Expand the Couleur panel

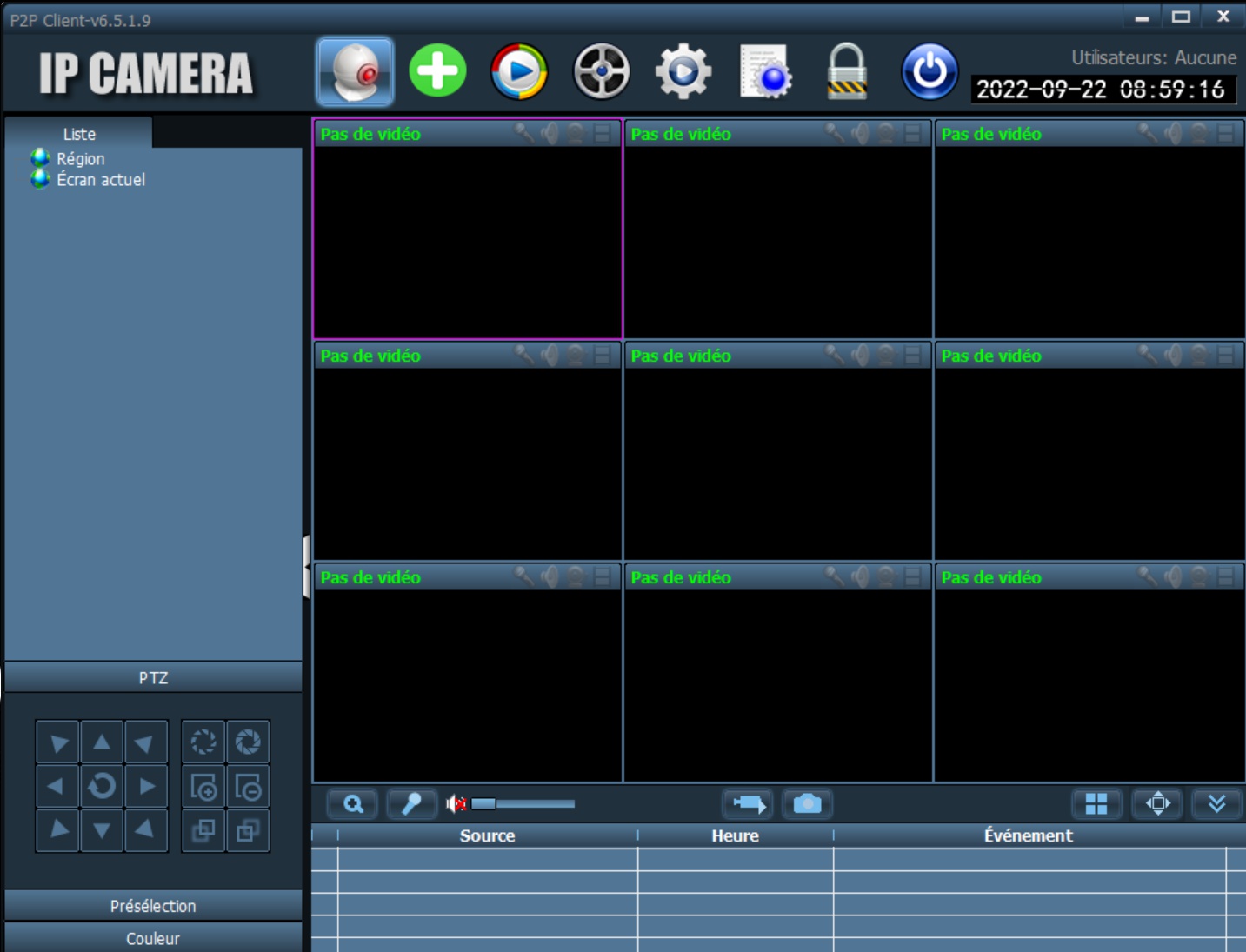153,938
